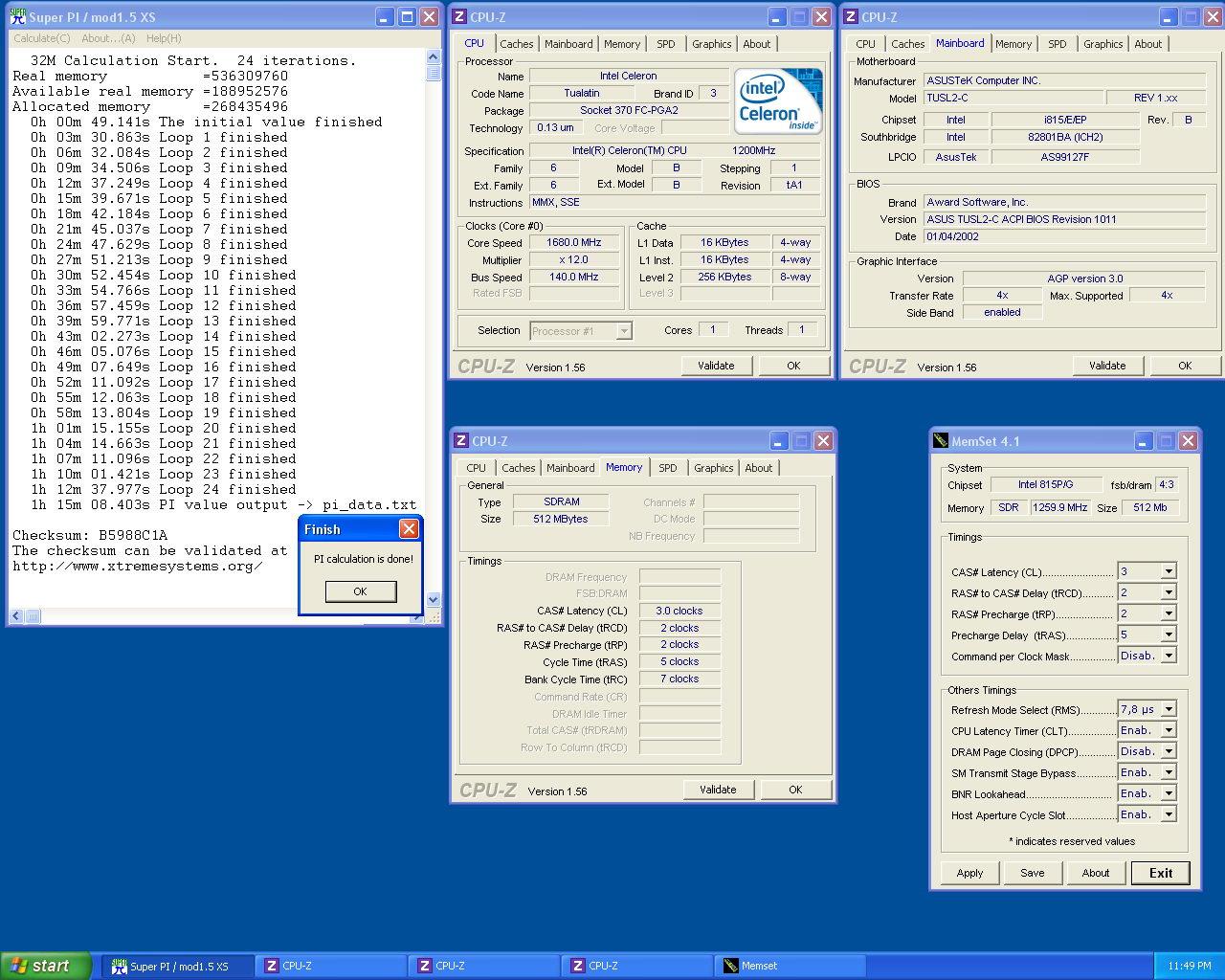Image resolution: width=1225 pixels, height=980 pixels.
Task: Click the Z icon of the CPU-Z Mainboard window
Action: pos(851,16)
